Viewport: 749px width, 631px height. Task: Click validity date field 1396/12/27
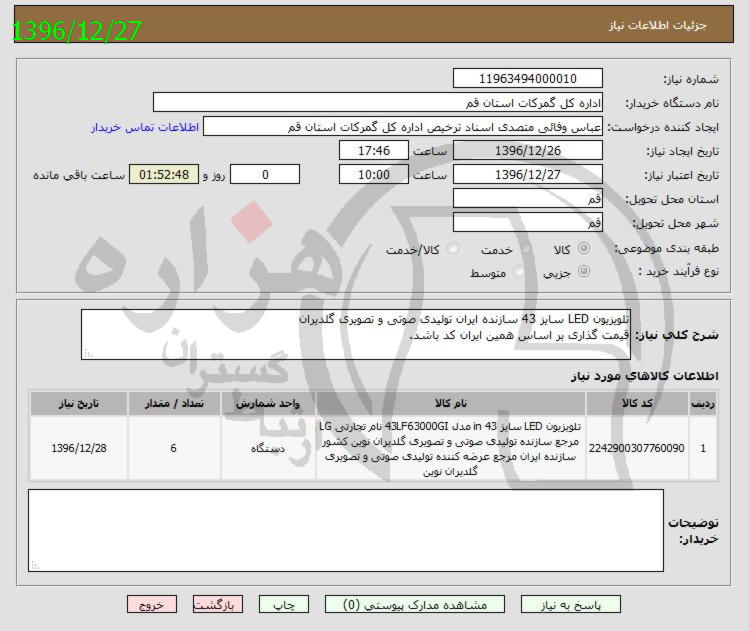pos(528,174)
